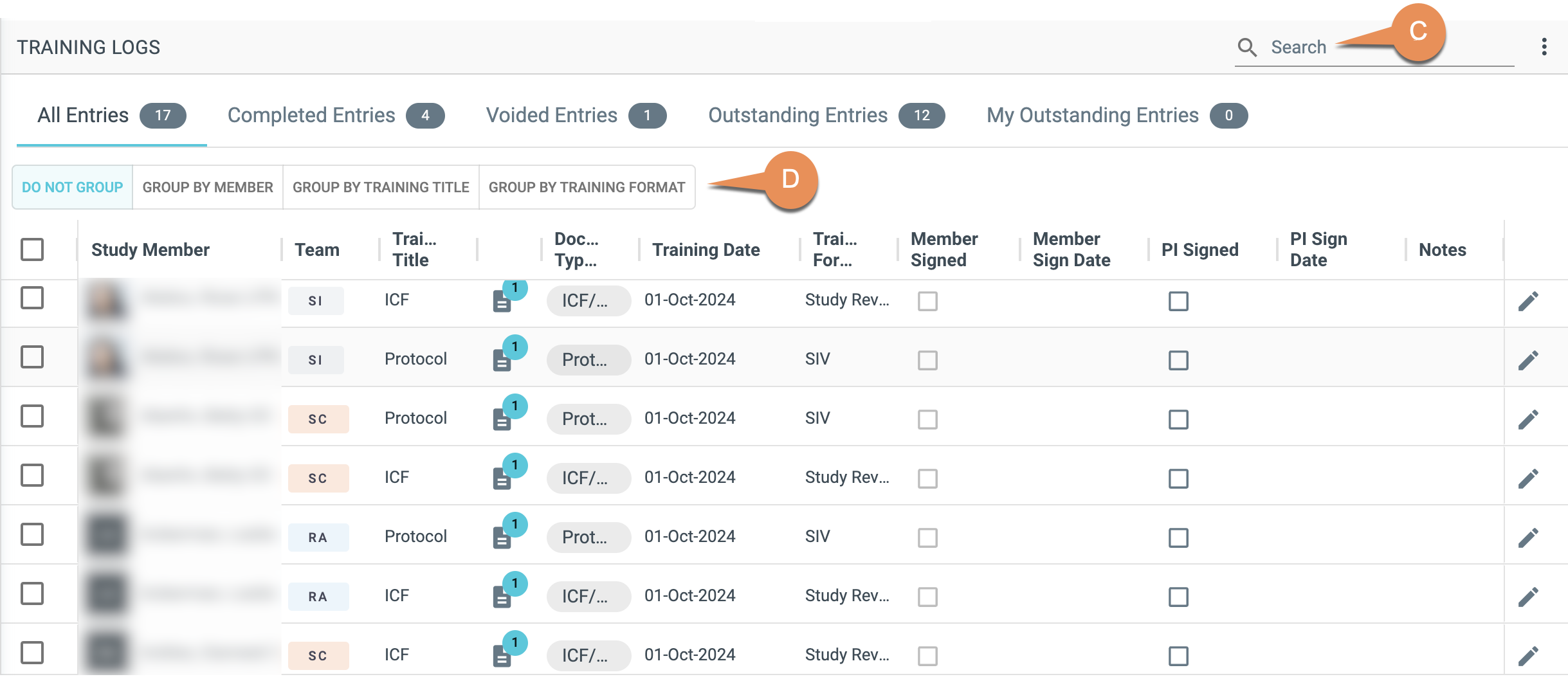Edit the SI Protocol entry with pencil icon
The image size is (1568, 688).
(x=1528, y=360)
